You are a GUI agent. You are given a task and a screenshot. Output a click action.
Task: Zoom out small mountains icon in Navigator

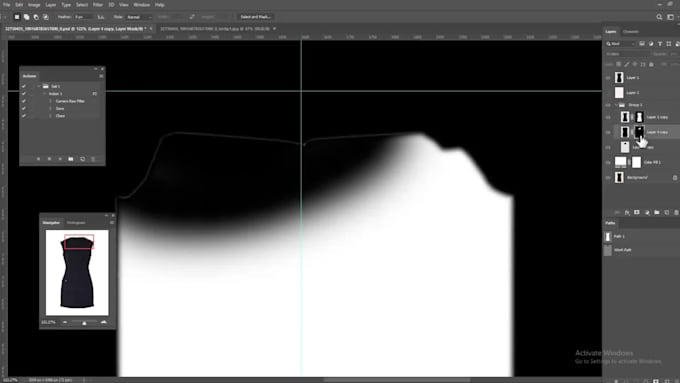65,322
